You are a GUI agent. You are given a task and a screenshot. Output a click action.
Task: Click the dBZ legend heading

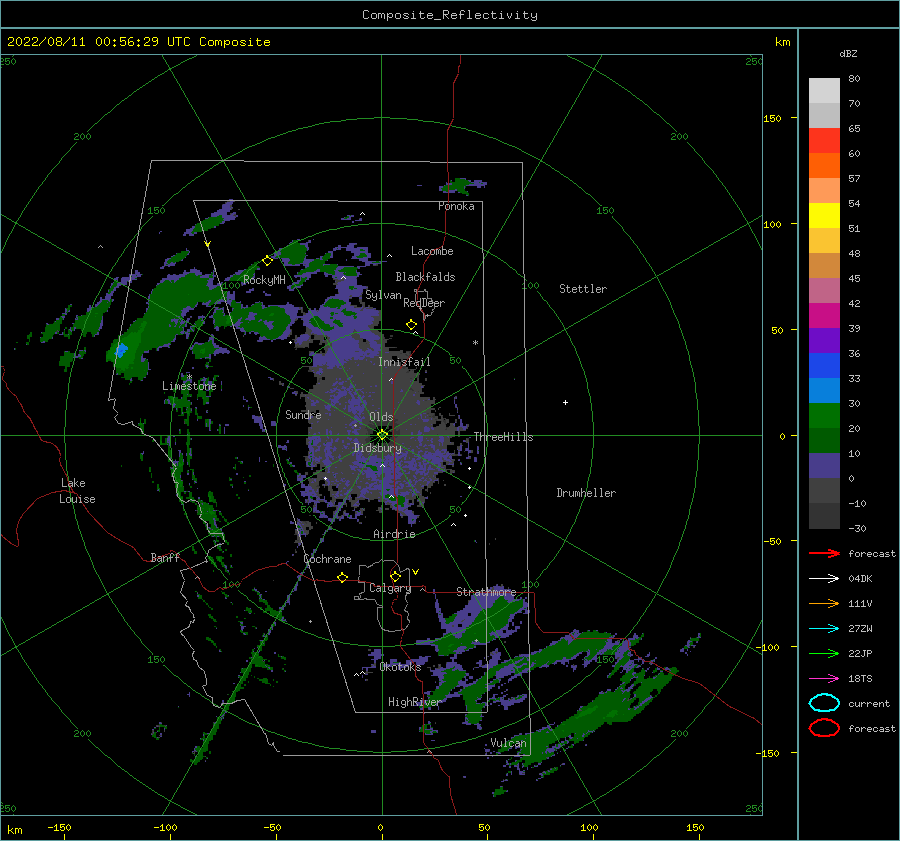pos(848,53)
